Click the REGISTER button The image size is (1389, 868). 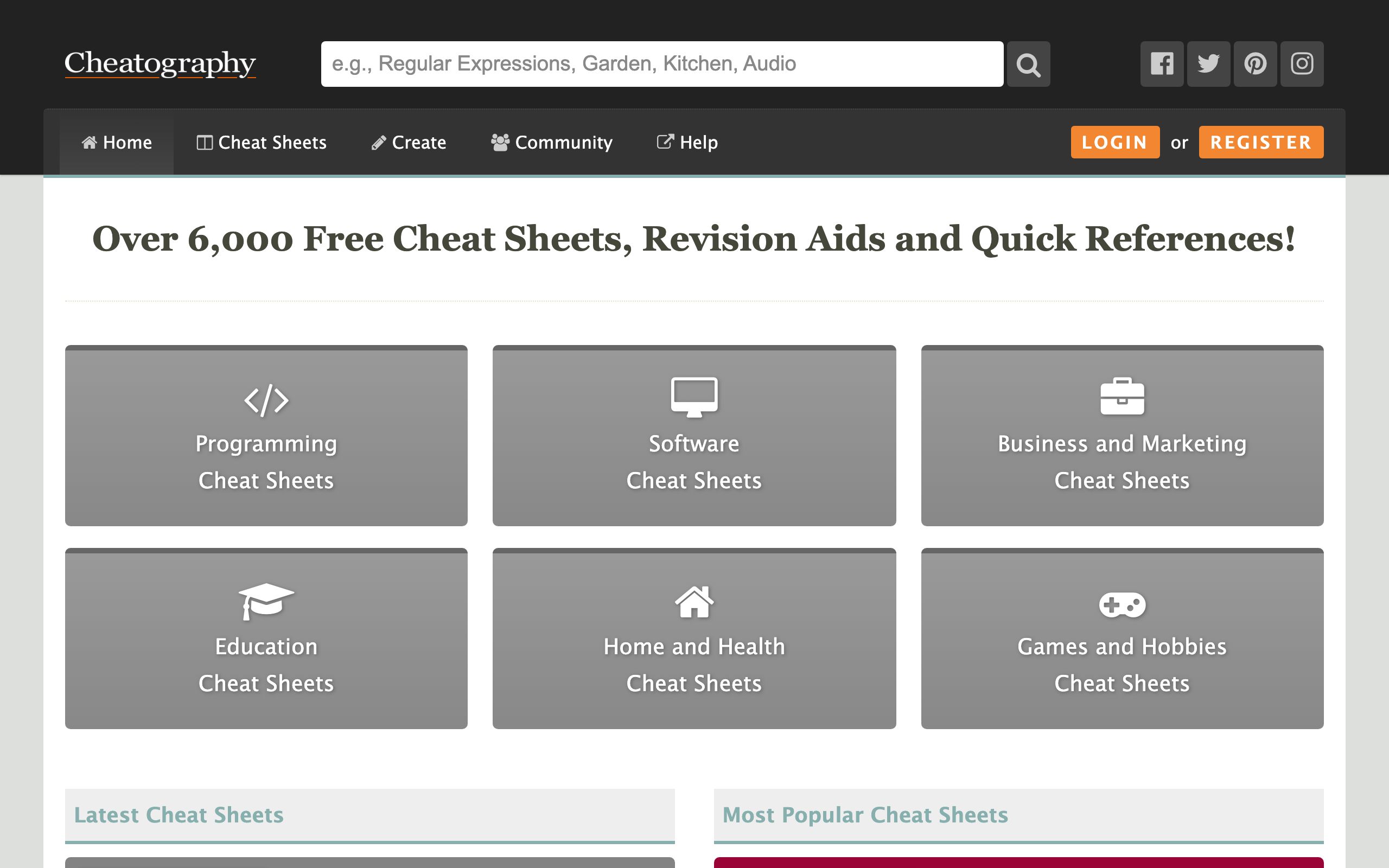click(1261, 142)
